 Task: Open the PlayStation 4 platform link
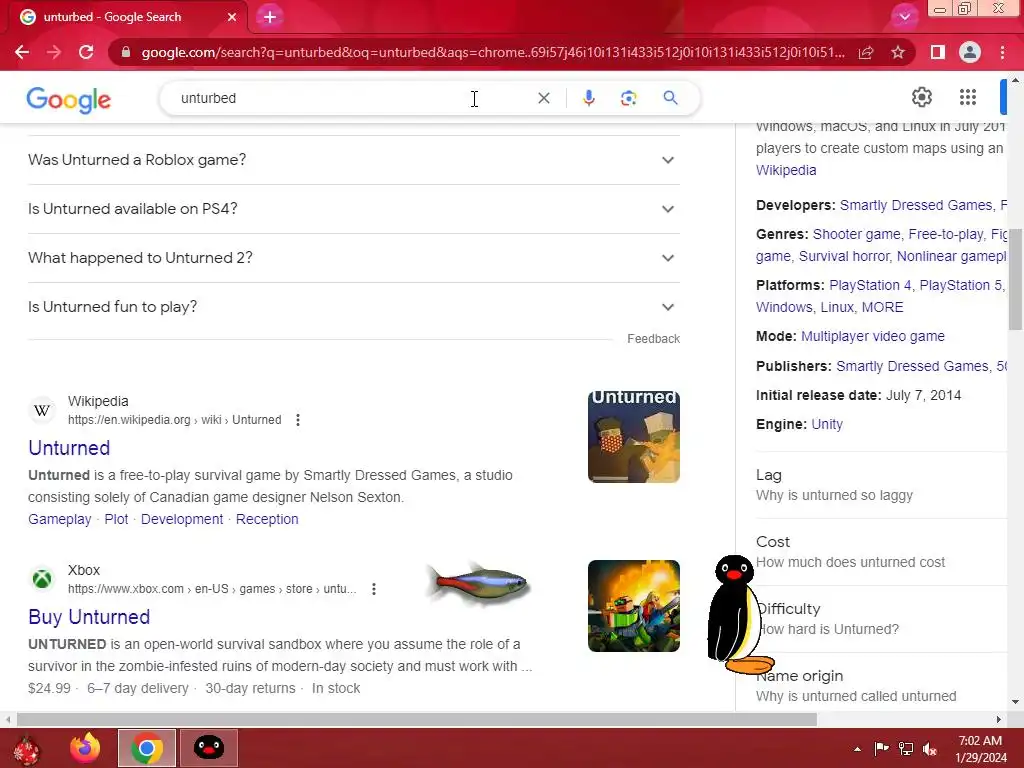[x=870, y=285]
